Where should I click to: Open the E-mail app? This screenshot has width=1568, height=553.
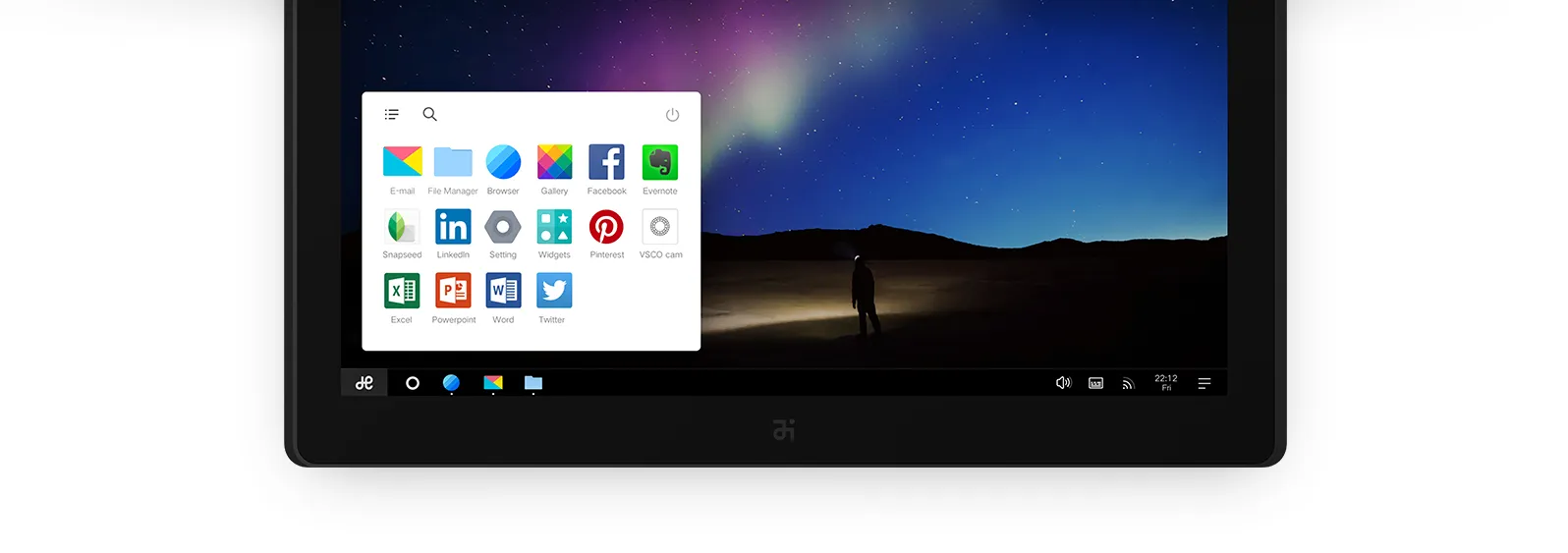tap(402, 162)
